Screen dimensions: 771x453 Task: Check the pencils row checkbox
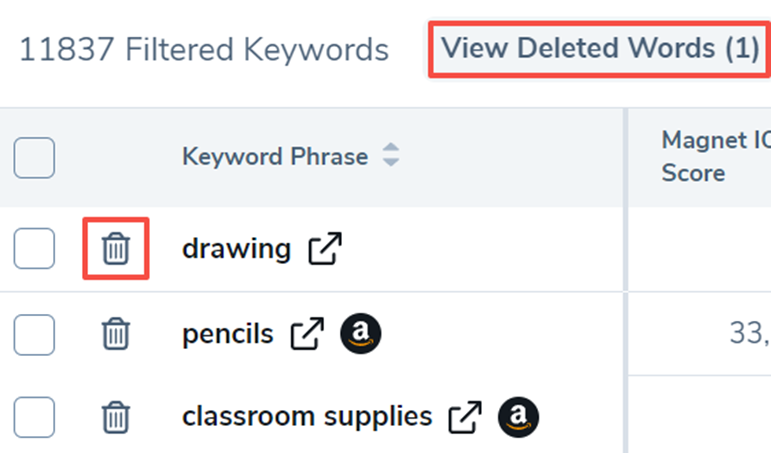(x=34, y=335)
